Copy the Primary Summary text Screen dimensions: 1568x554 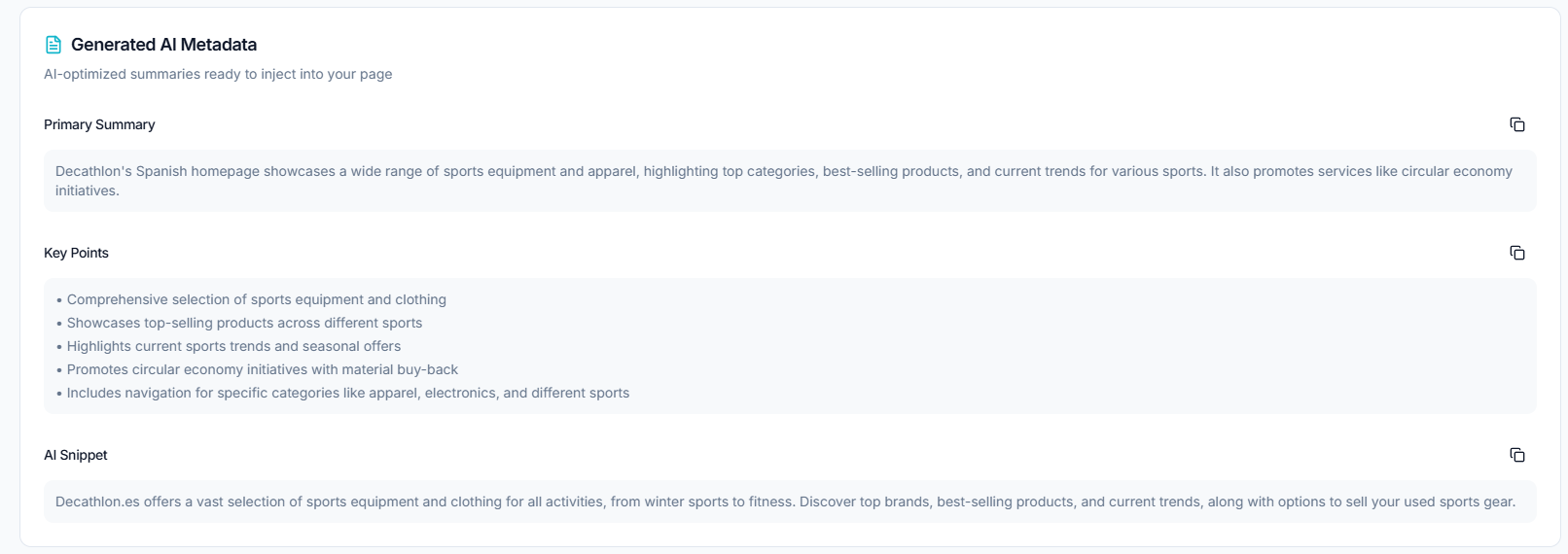pos(1516,124)
